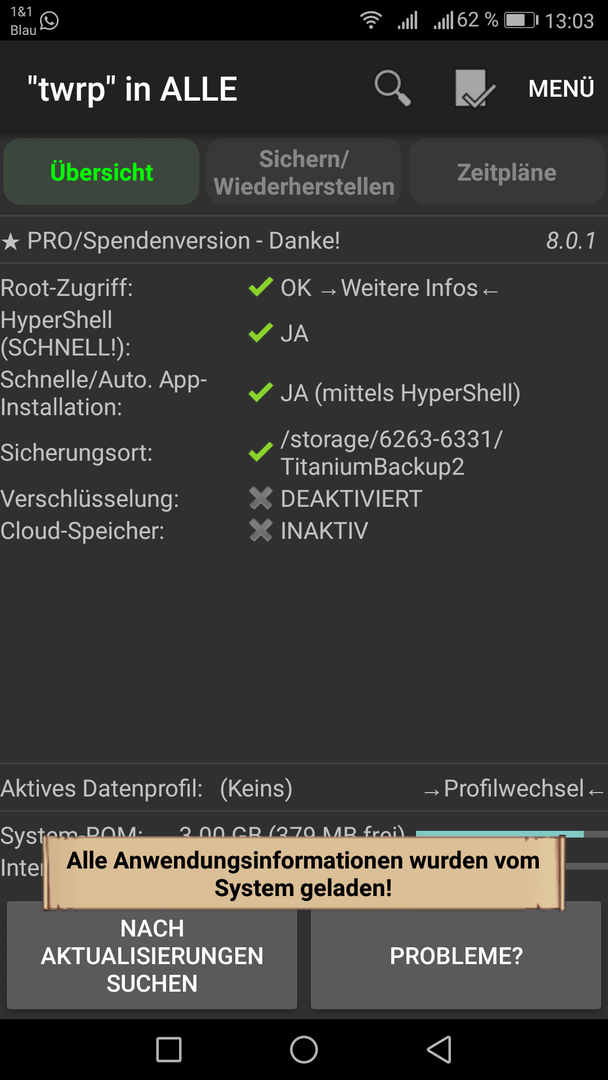Tap the Android home circle button
The image size is (608, 1080).
tap(304, 1049)
